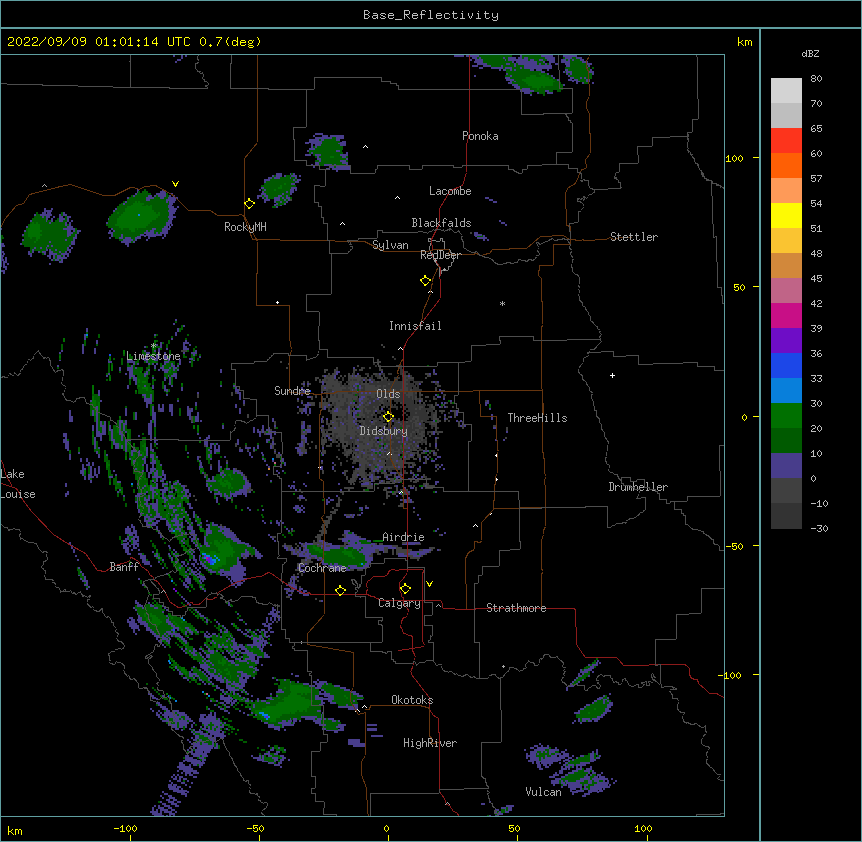
Task: Click the 100 tick on right axis
Action: coord(734,158)
